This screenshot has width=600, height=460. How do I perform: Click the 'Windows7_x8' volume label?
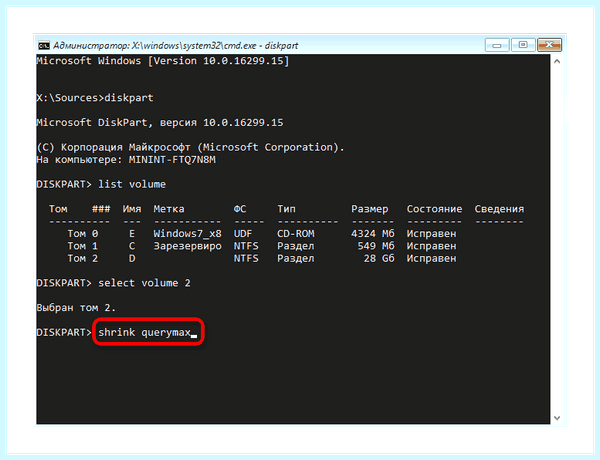pos(188,234)
